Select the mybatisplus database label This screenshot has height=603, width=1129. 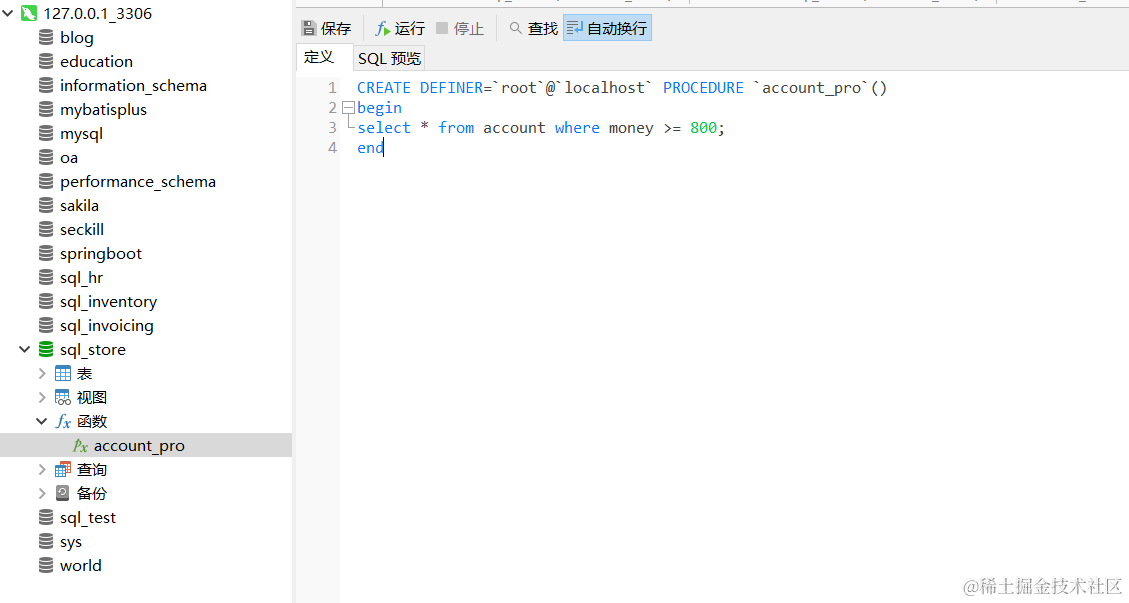point(103,110)
